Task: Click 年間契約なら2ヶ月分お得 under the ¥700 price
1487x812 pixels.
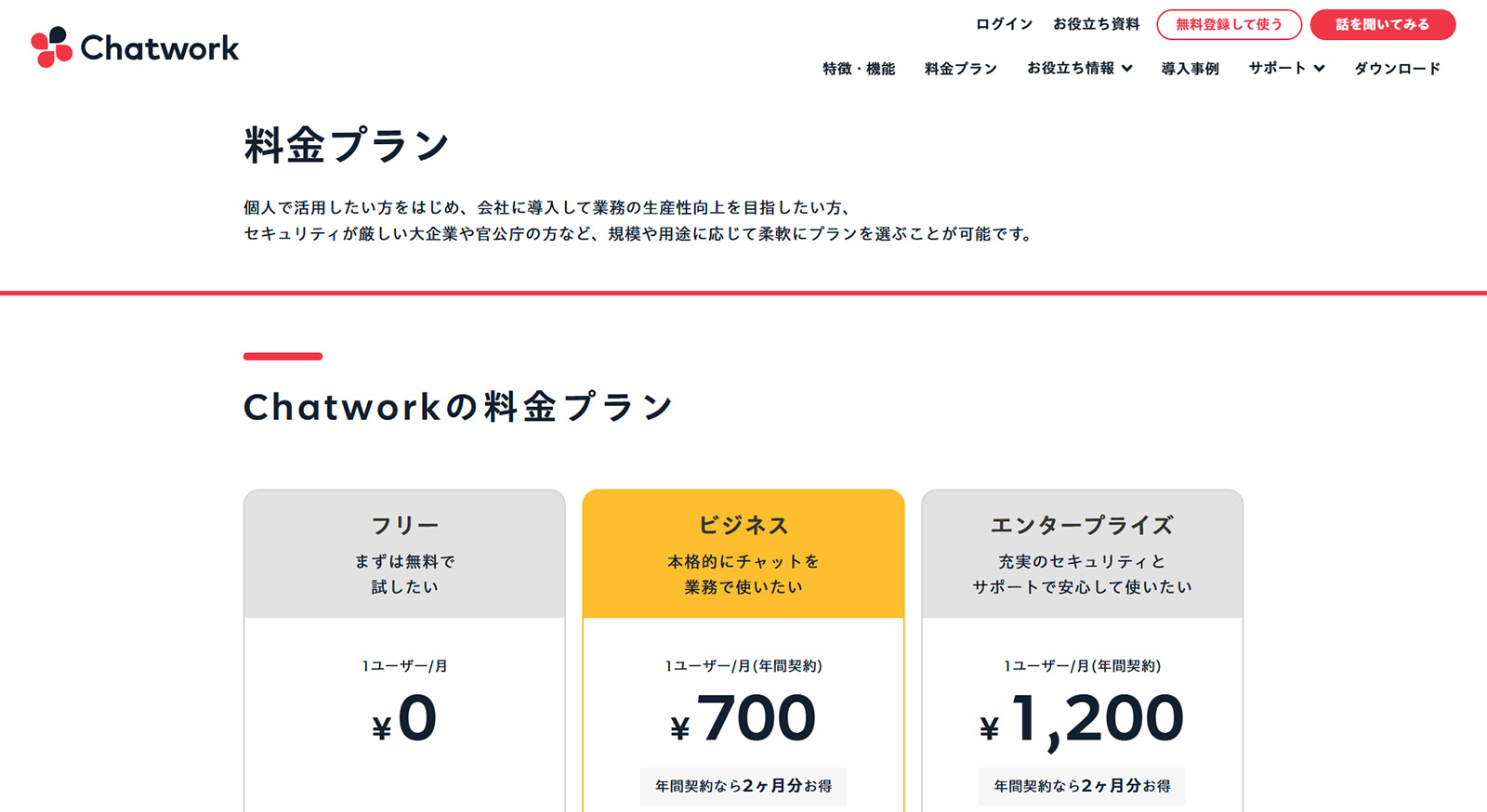Action: (x=743, y=786)
